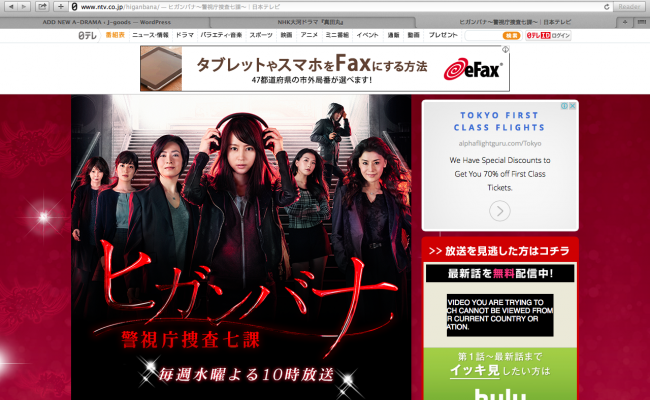Viewport: 650px width, 400px height.
Task: Go forward with Safari's forward arrow
Action: coord(24,7)
